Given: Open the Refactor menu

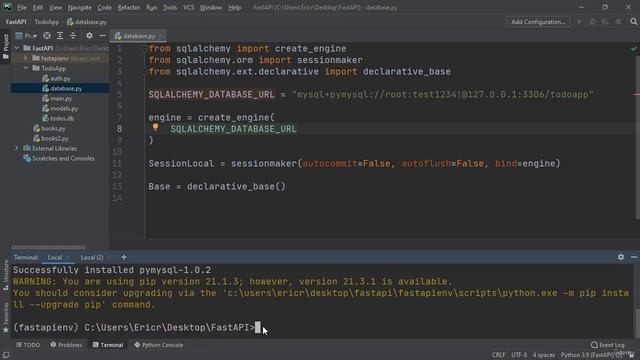Looking at the screenshot, I should [129, 7].
